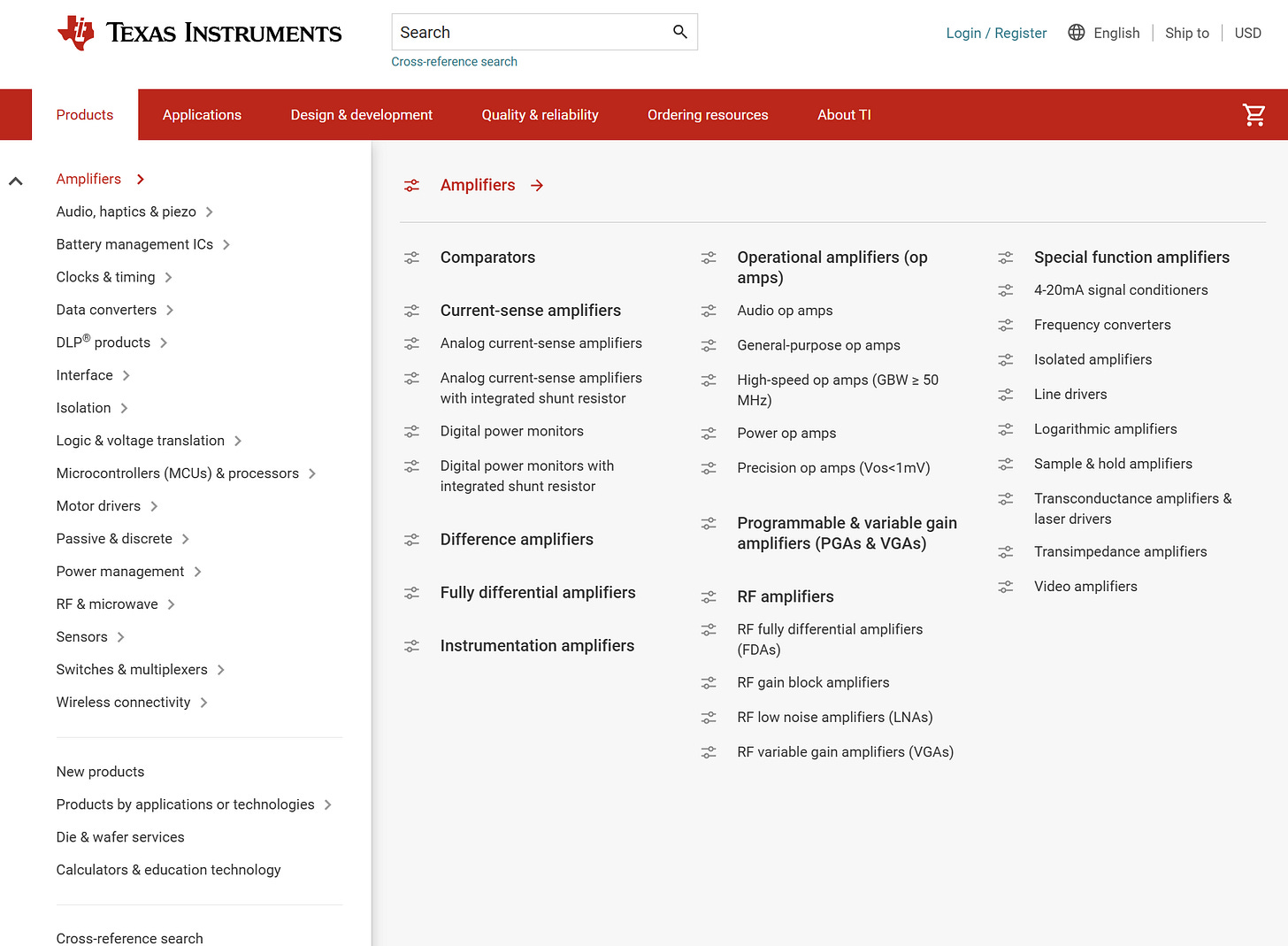This screenshot has width=1288, height=946.
Task: Click the icon beside 4-20mA signal conditioners
Action: [1006, 290]
